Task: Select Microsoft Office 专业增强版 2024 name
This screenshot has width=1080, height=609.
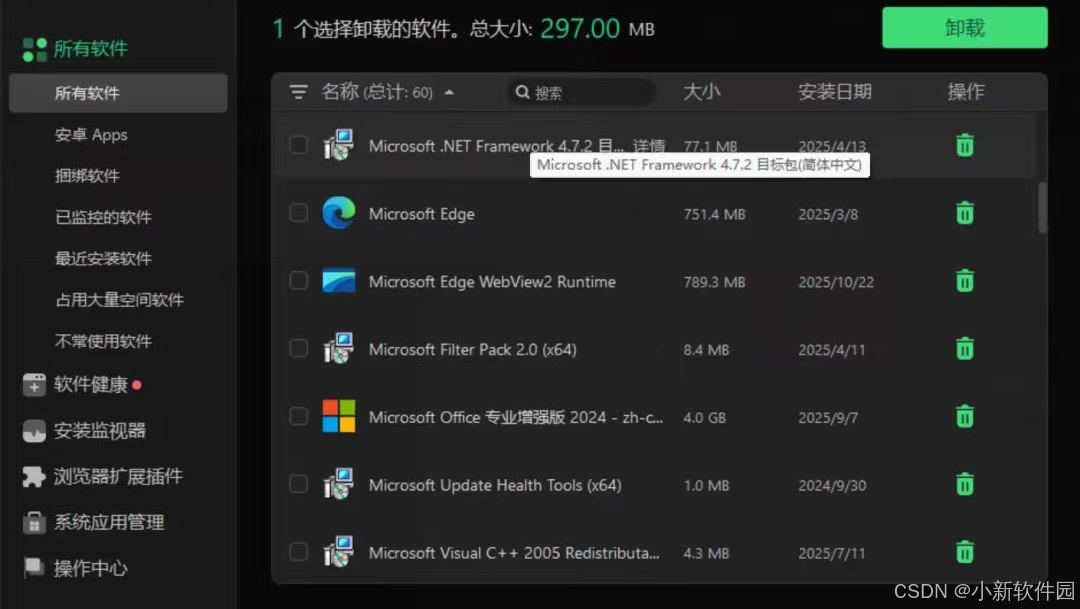Action: pyautogui.click(x=516, y=417)
